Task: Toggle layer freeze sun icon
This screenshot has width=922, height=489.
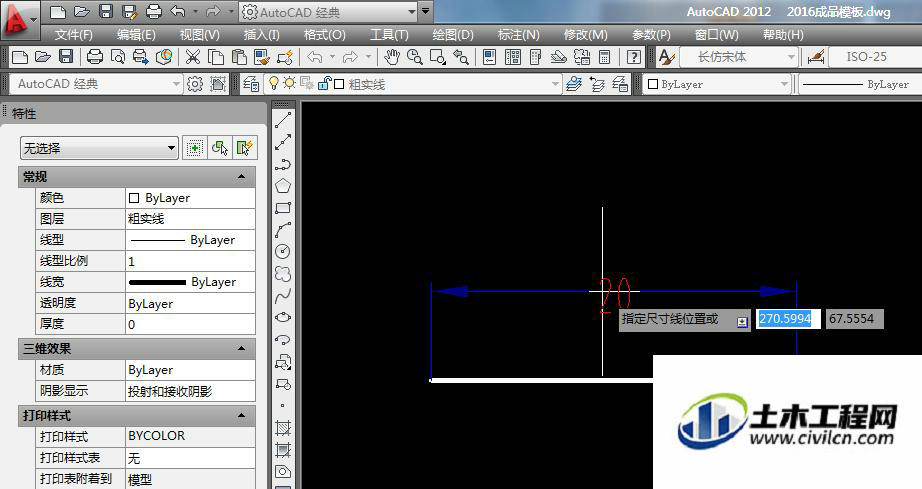Action: (x=289, y=83)
